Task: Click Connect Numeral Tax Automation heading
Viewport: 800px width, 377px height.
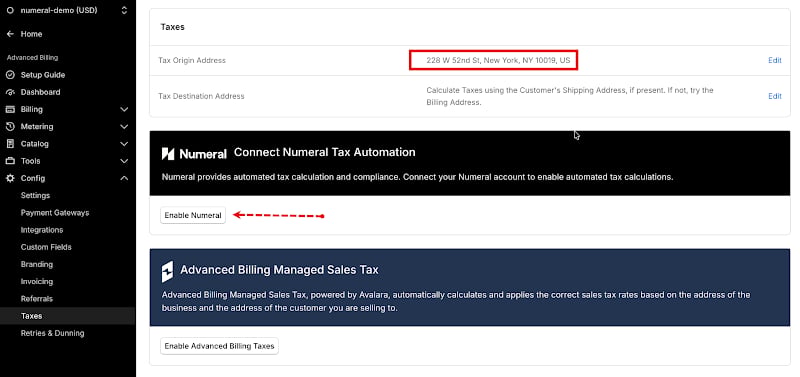Action: tap(324, 152)
